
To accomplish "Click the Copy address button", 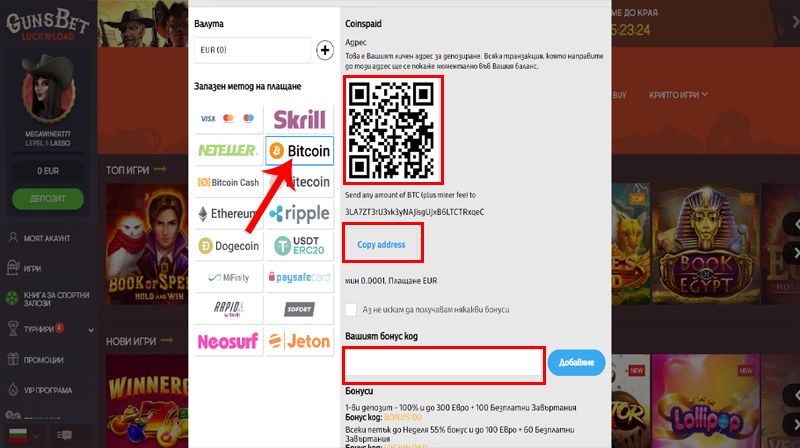I will [382, 244].
